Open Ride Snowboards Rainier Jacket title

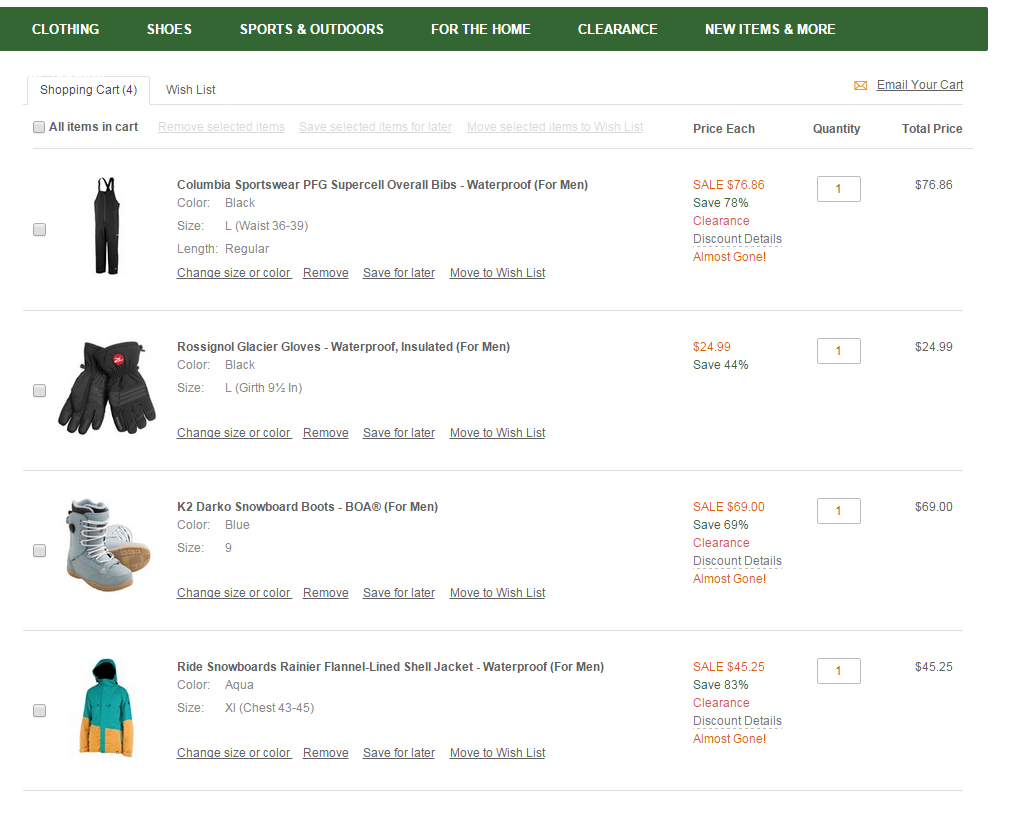point(390,667)
